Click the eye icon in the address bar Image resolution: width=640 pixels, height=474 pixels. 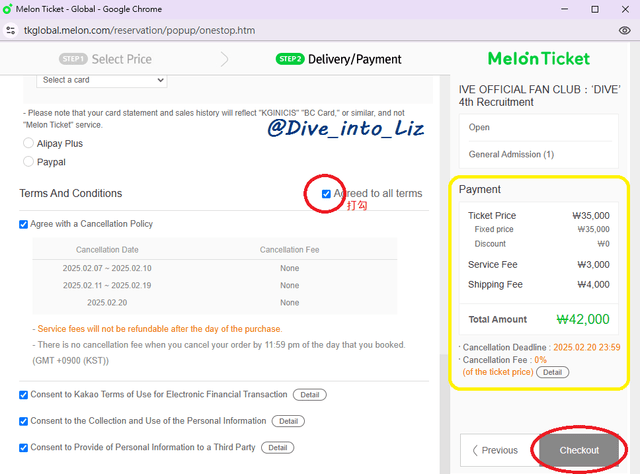(x=622, y=31)
